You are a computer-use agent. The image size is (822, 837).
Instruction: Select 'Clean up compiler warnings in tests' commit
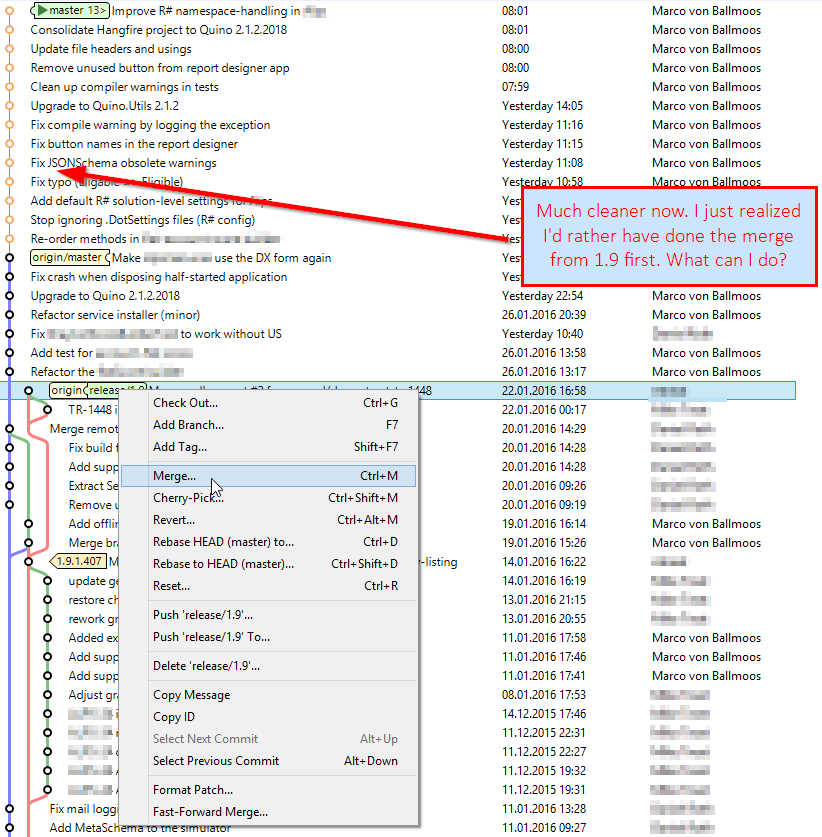[124, 87]
